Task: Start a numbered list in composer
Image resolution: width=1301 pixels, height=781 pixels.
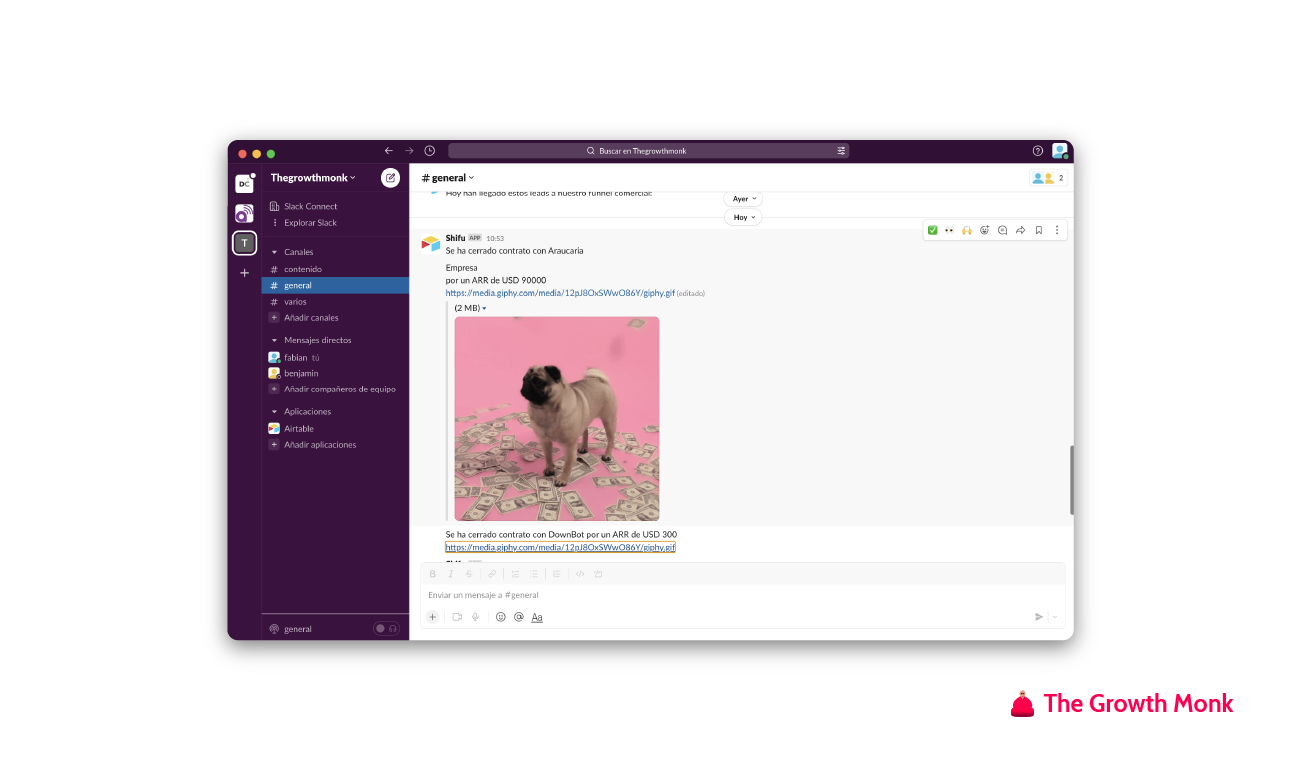Action: (515, 574)
